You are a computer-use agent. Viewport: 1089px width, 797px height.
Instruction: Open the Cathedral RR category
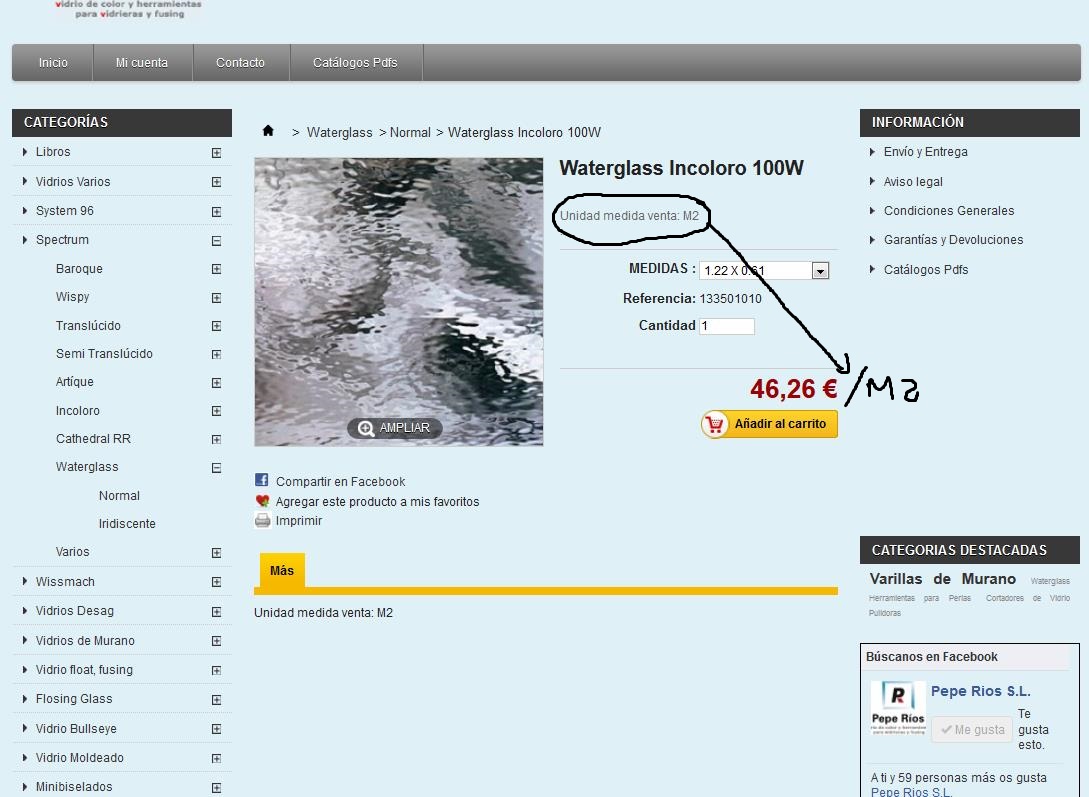(x=93, y=439)
